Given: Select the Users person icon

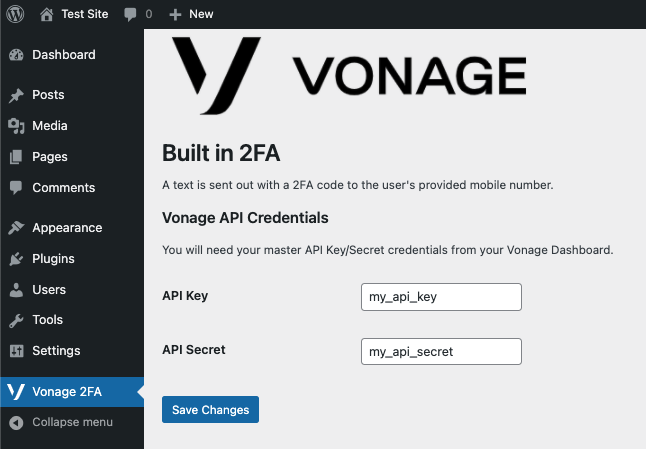Looking at the screenshot, I should pos(16,290).
